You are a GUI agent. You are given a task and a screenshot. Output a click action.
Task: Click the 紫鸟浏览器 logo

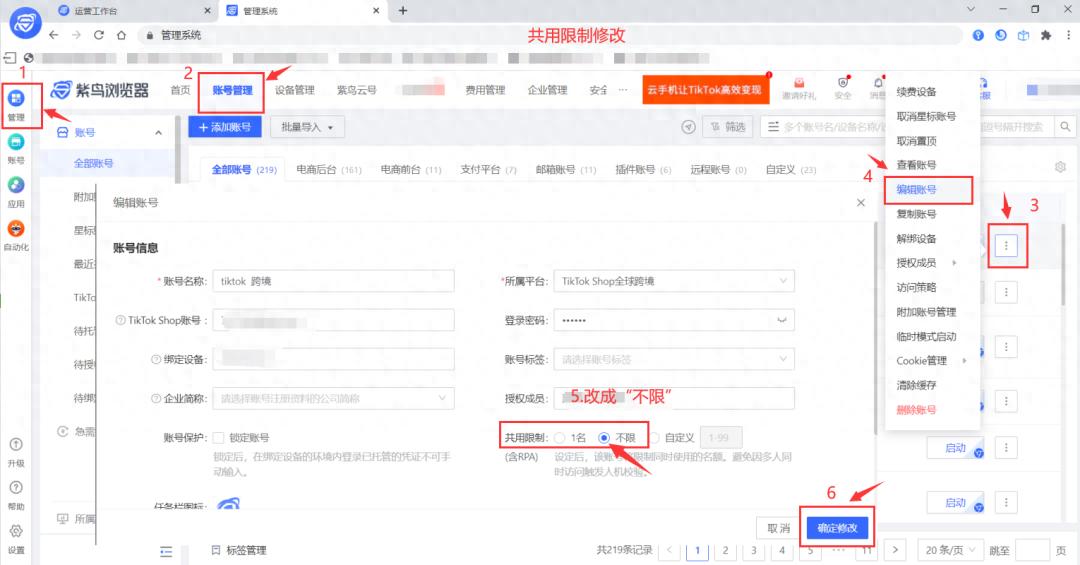(x=100, y=90)
